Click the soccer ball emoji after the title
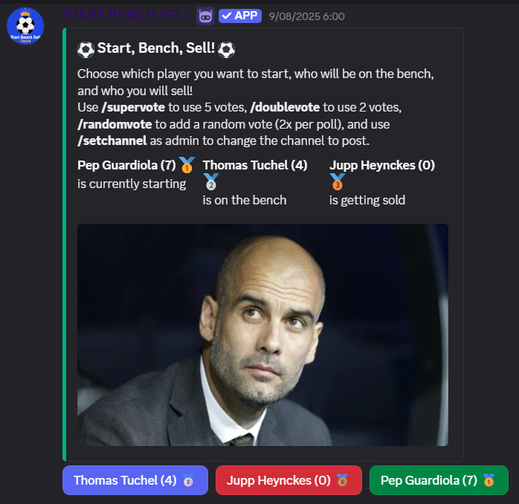 coord(226,49)
